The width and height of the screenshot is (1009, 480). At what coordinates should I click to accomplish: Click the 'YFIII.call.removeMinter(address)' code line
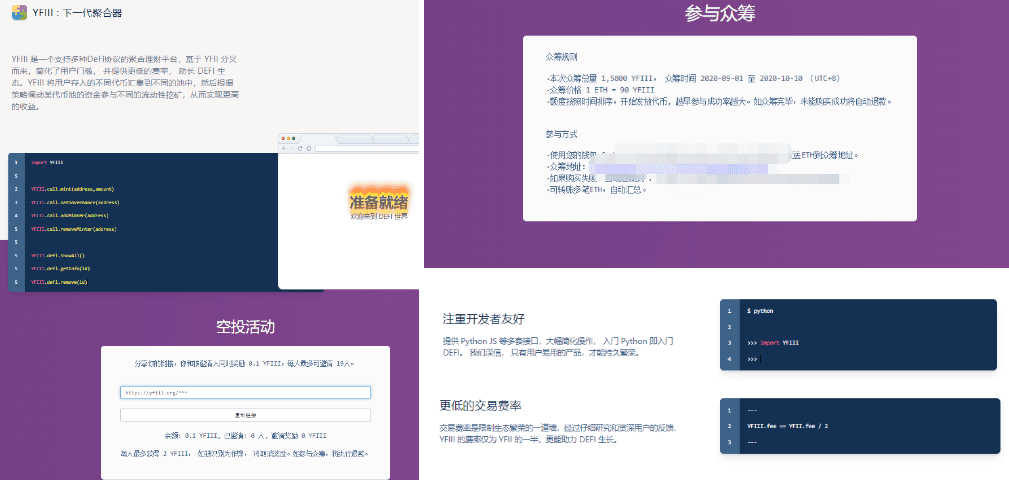tap(73, 228)
